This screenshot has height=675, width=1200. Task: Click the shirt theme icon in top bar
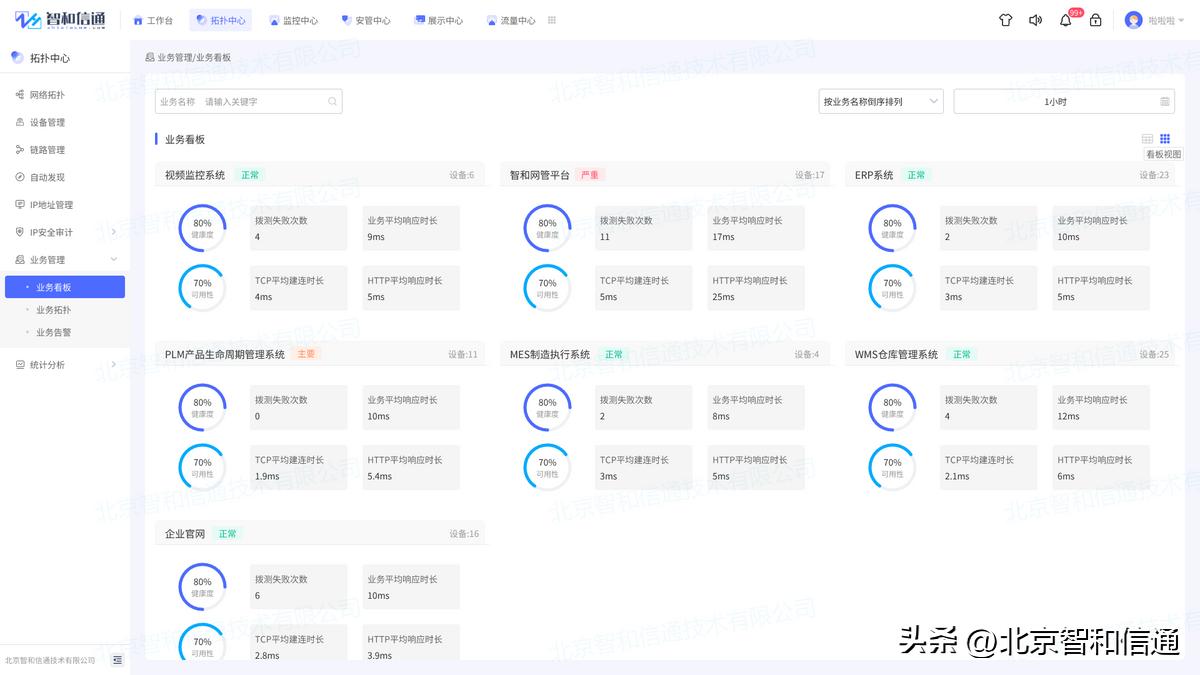coord(1005,19)
